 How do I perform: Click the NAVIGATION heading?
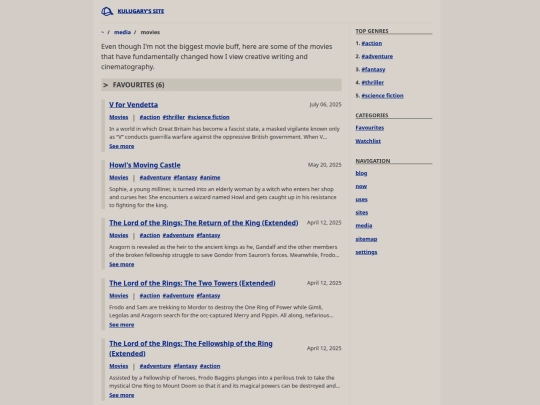coord(373,161)
